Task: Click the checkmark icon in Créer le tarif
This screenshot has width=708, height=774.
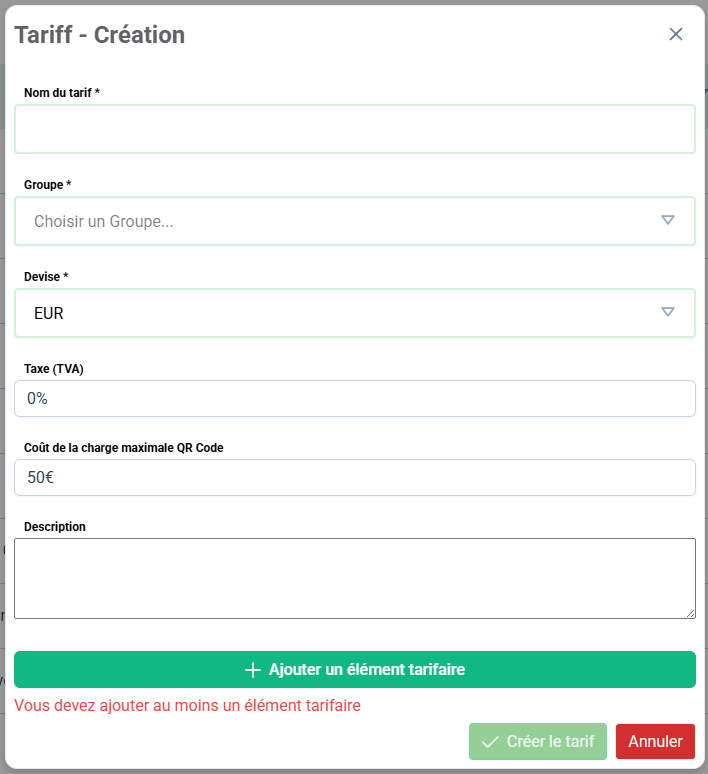Action: click(x=490, y=742)
